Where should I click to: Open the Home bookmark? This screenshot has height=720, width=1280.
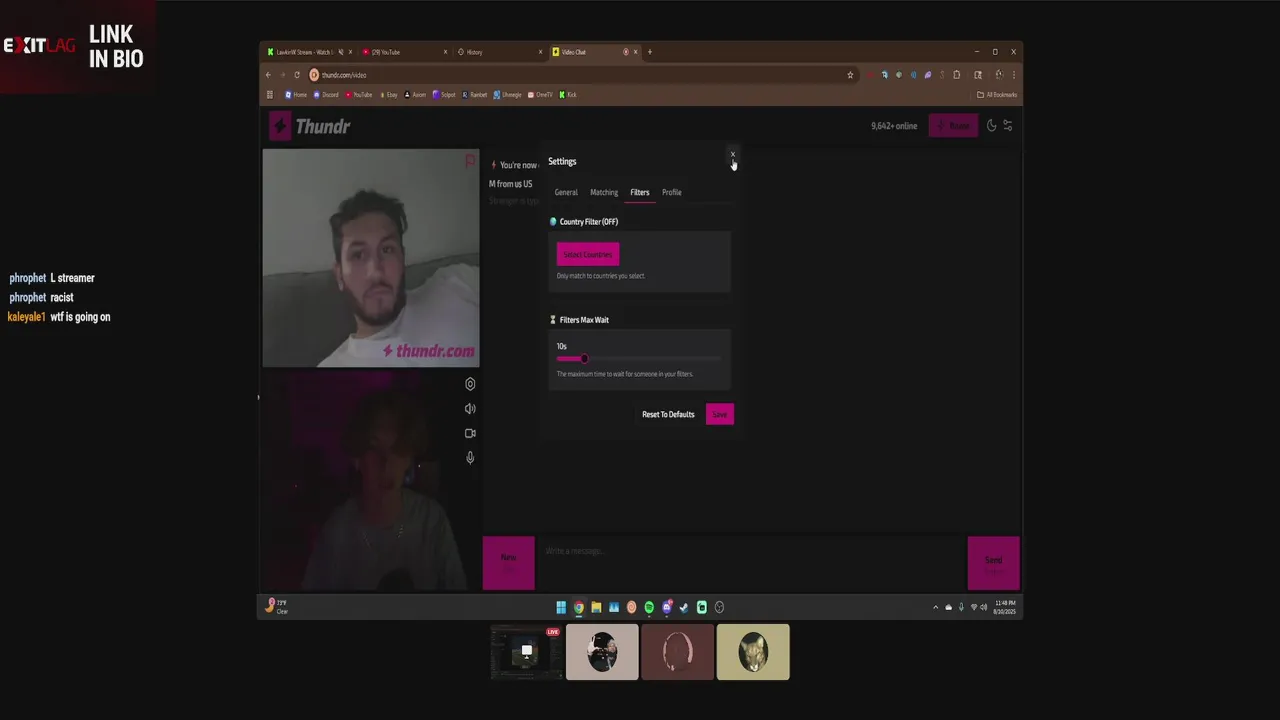[296, 95]
